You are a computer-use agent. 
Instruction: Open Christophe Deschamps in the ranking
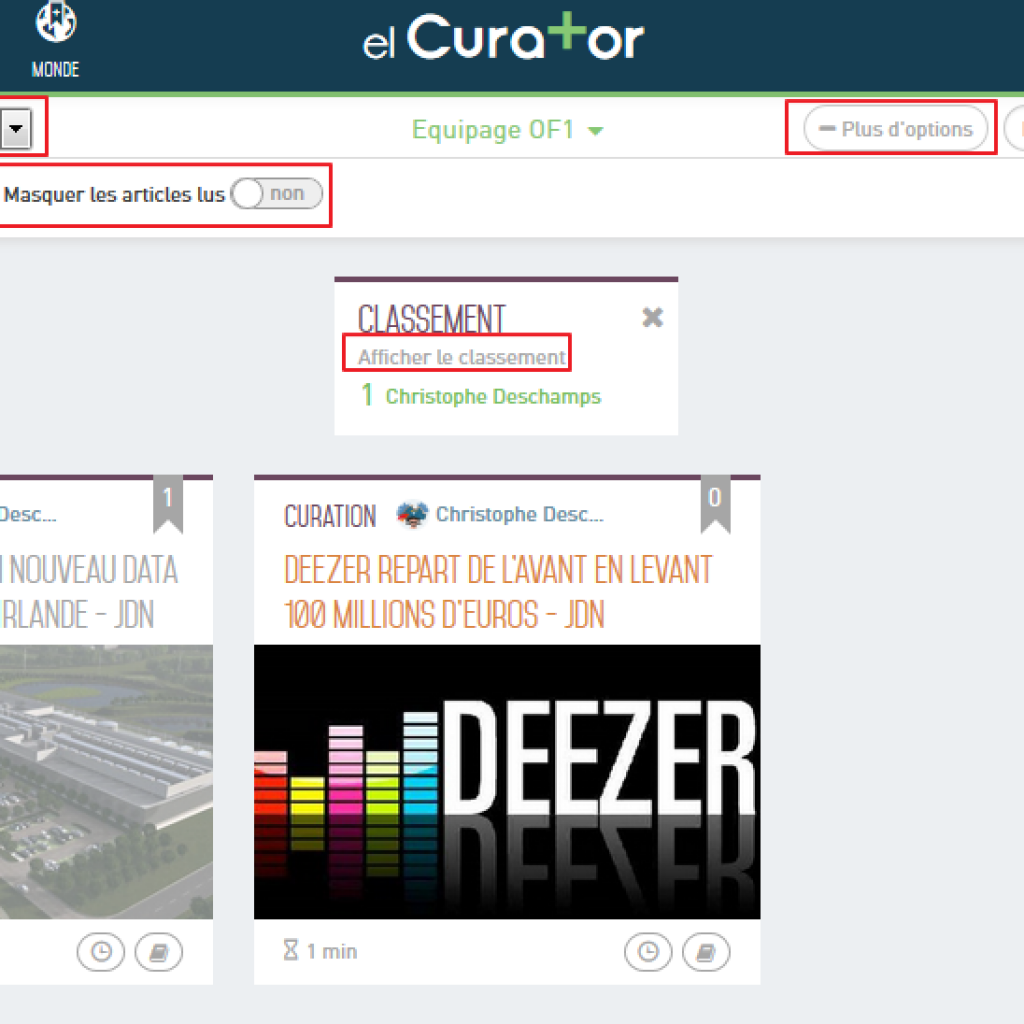coord(493,396)
